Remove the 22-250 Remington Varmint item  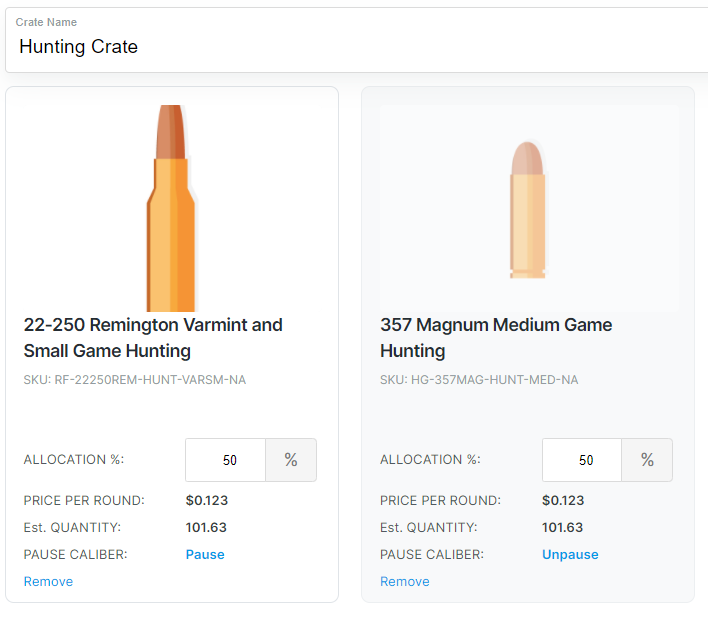[48, 581]
